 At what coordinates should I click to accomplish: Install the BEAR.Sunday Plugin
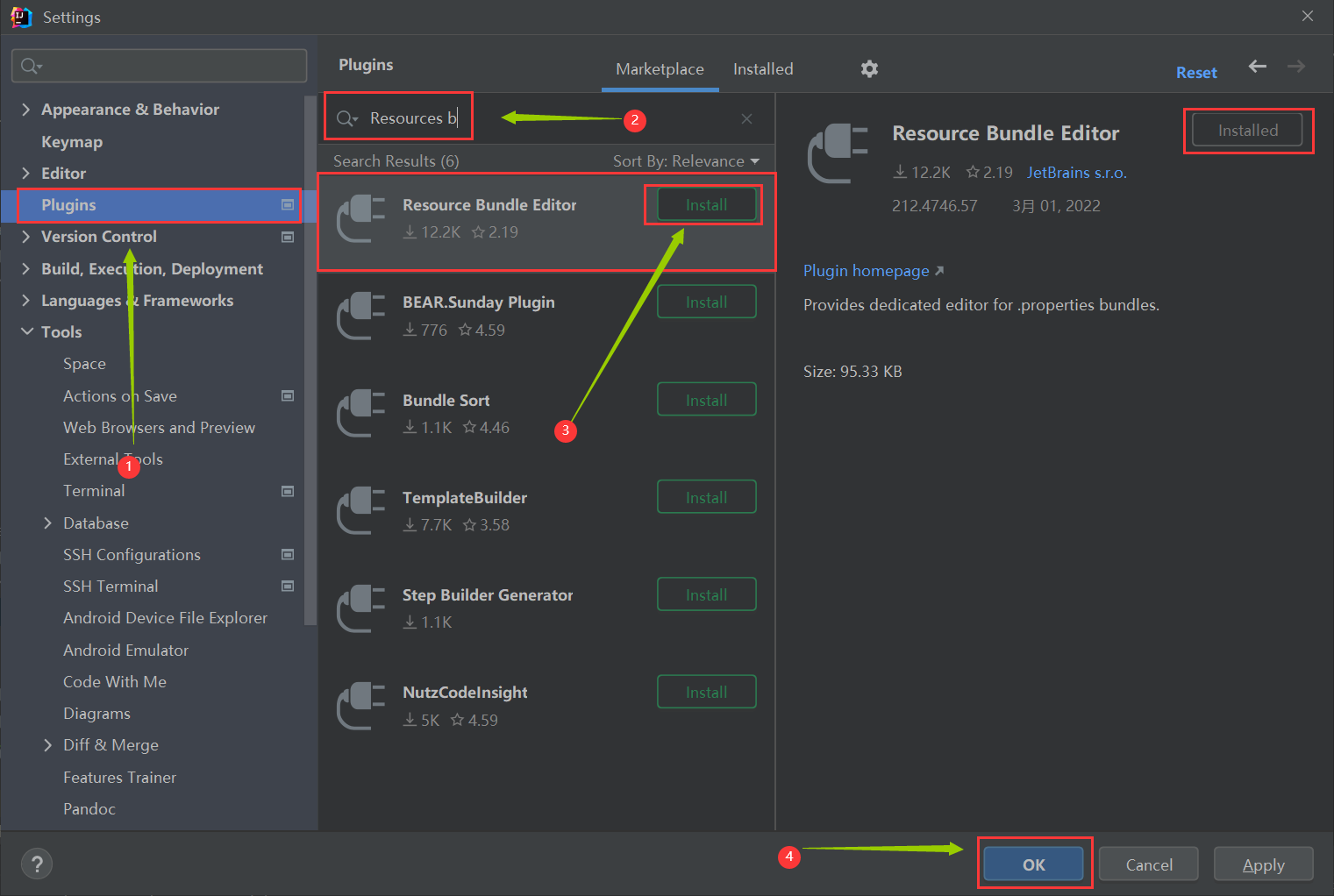coord(706,302)
